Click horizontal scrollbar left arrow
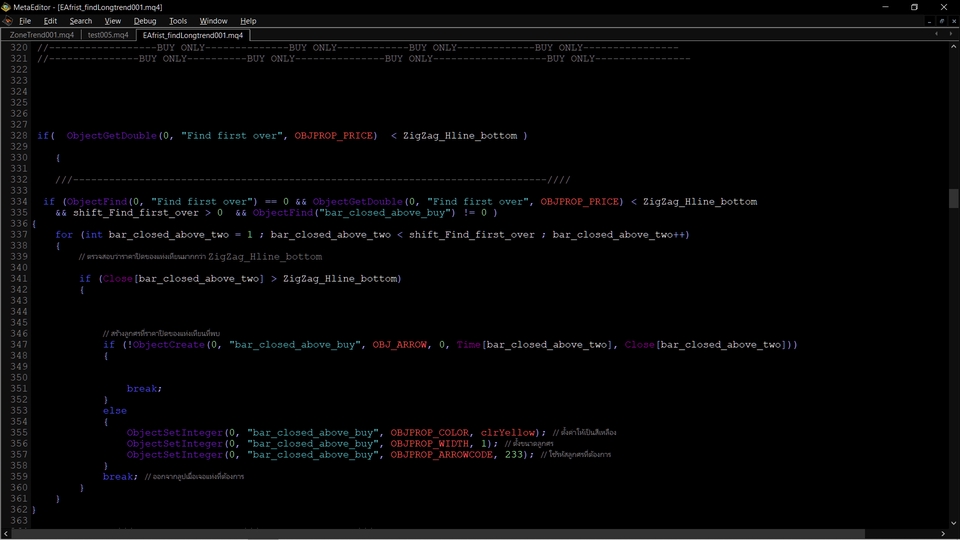960x540 pixels. pyautogui.click(x=5, y=532)
